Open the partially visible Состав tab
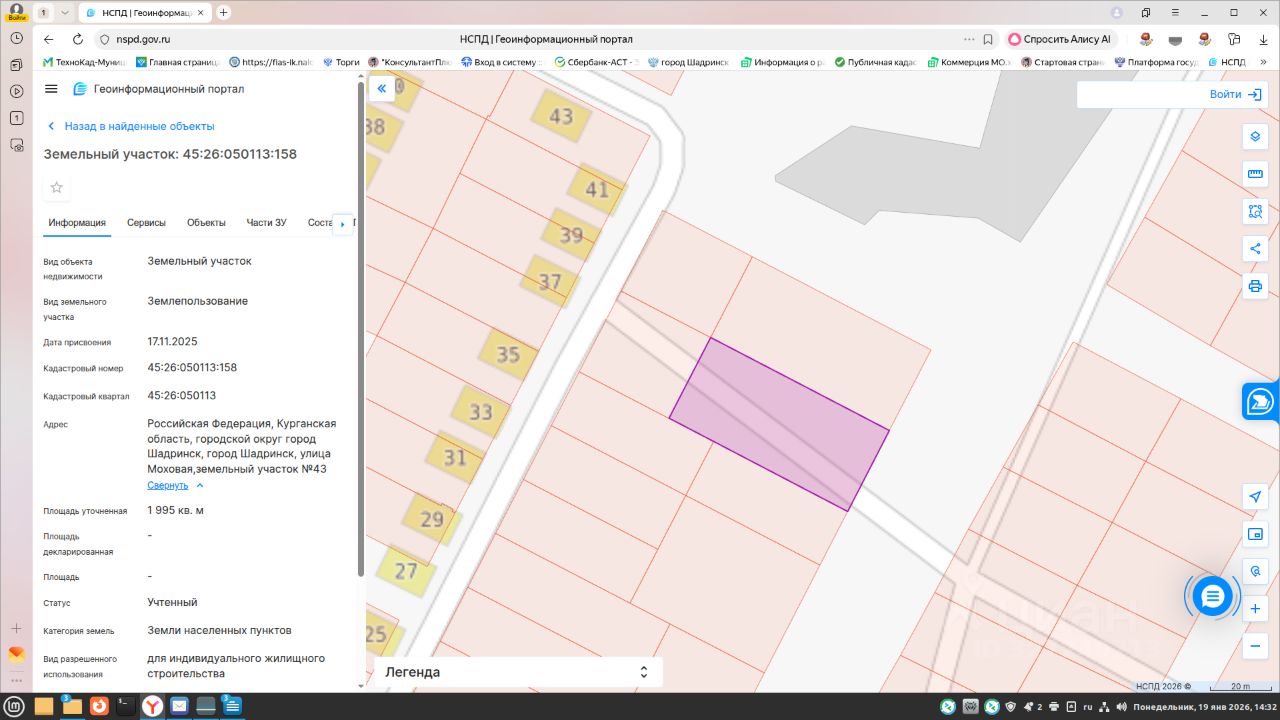Image resolution: width=1280 pixels, height=720 pixels. pyautogui.click(x=319, y=222)
